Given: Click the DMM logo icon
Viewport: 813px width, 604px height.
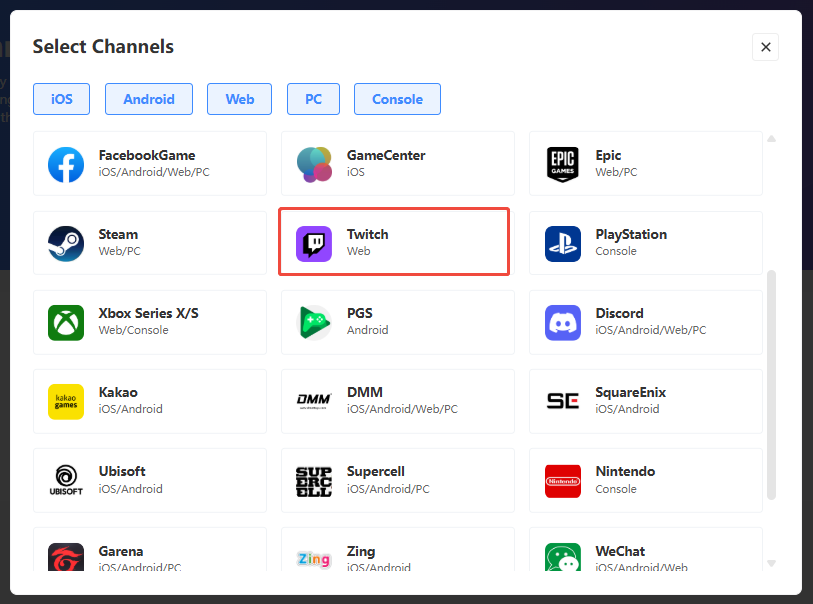Looking at the screenshot, I should pos(314,401).
